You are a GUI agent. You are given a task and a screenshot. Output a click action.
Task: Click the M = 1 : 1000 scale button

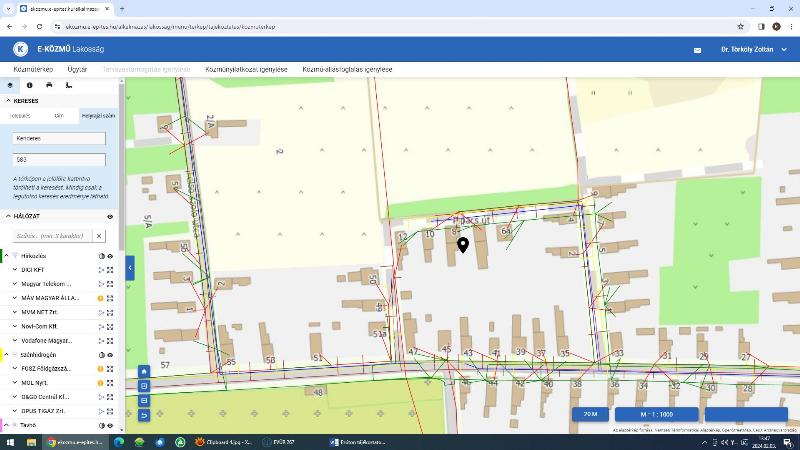(657, 414)
